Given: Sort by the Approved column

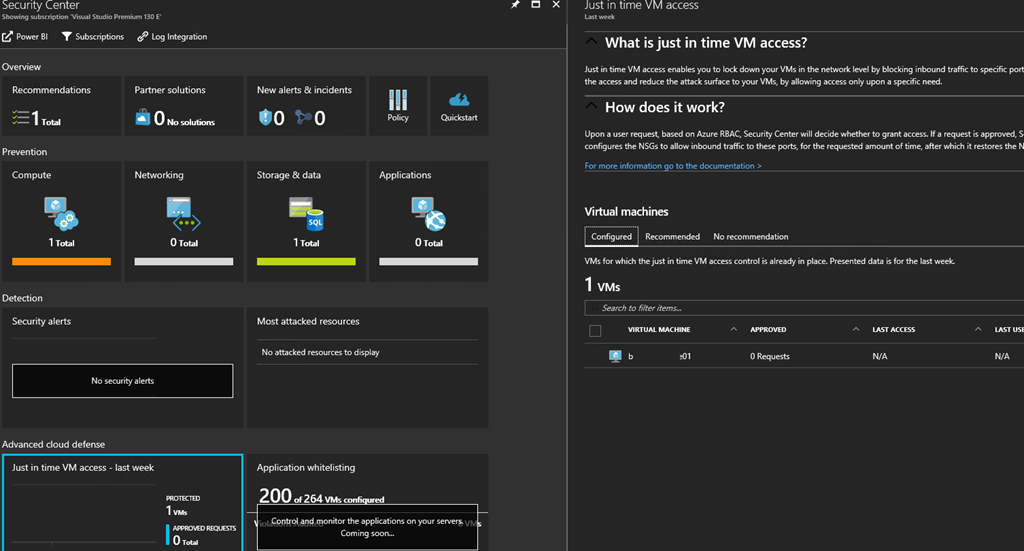Looking at the screenshot, I should [768, 330].
